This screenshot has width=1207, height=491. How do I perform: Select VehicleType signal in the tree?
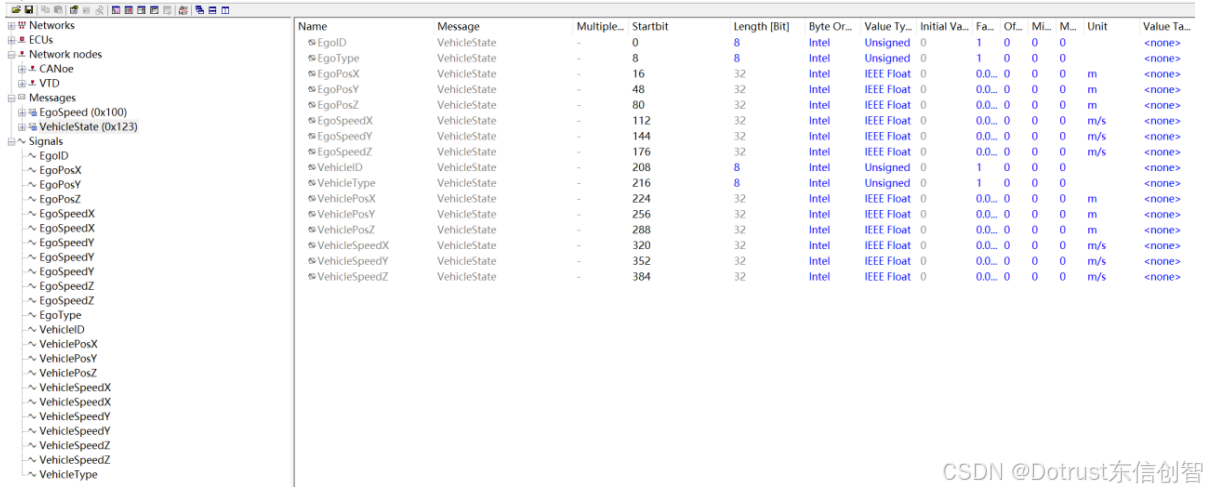click(x=68, y=474)
